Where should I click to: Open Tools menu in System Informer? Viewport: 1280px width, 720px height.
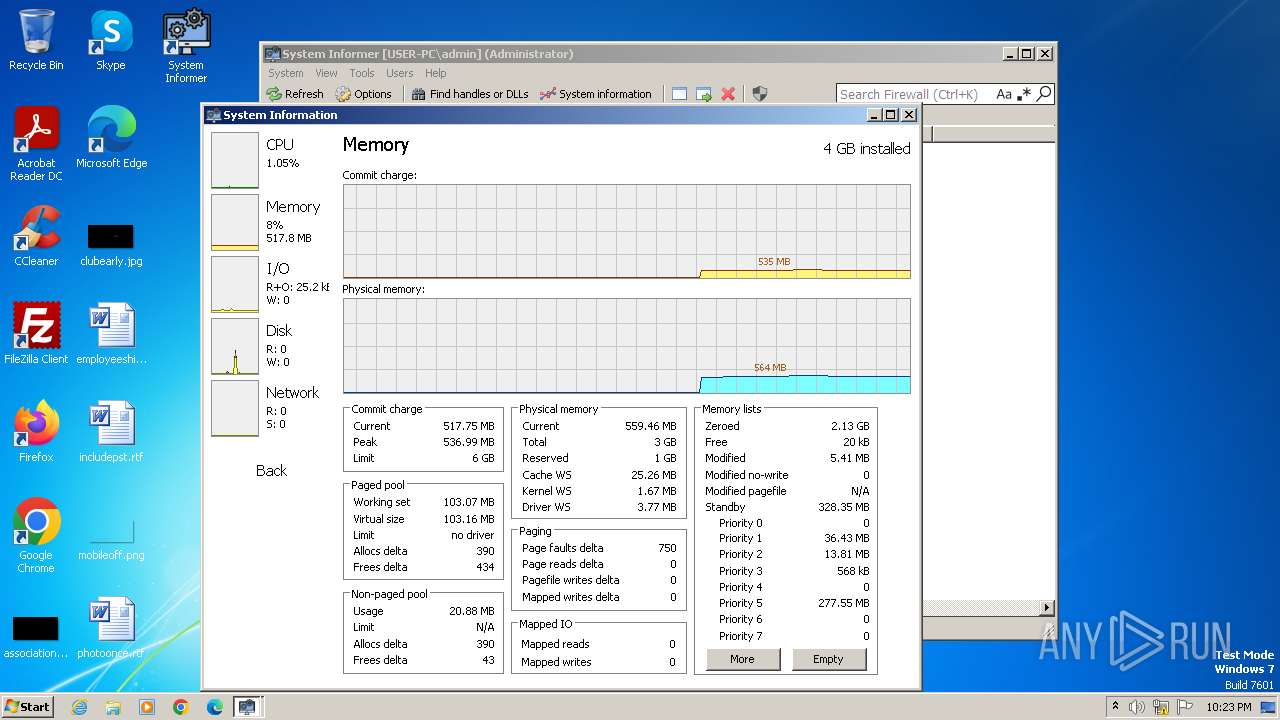pos(362,73)
